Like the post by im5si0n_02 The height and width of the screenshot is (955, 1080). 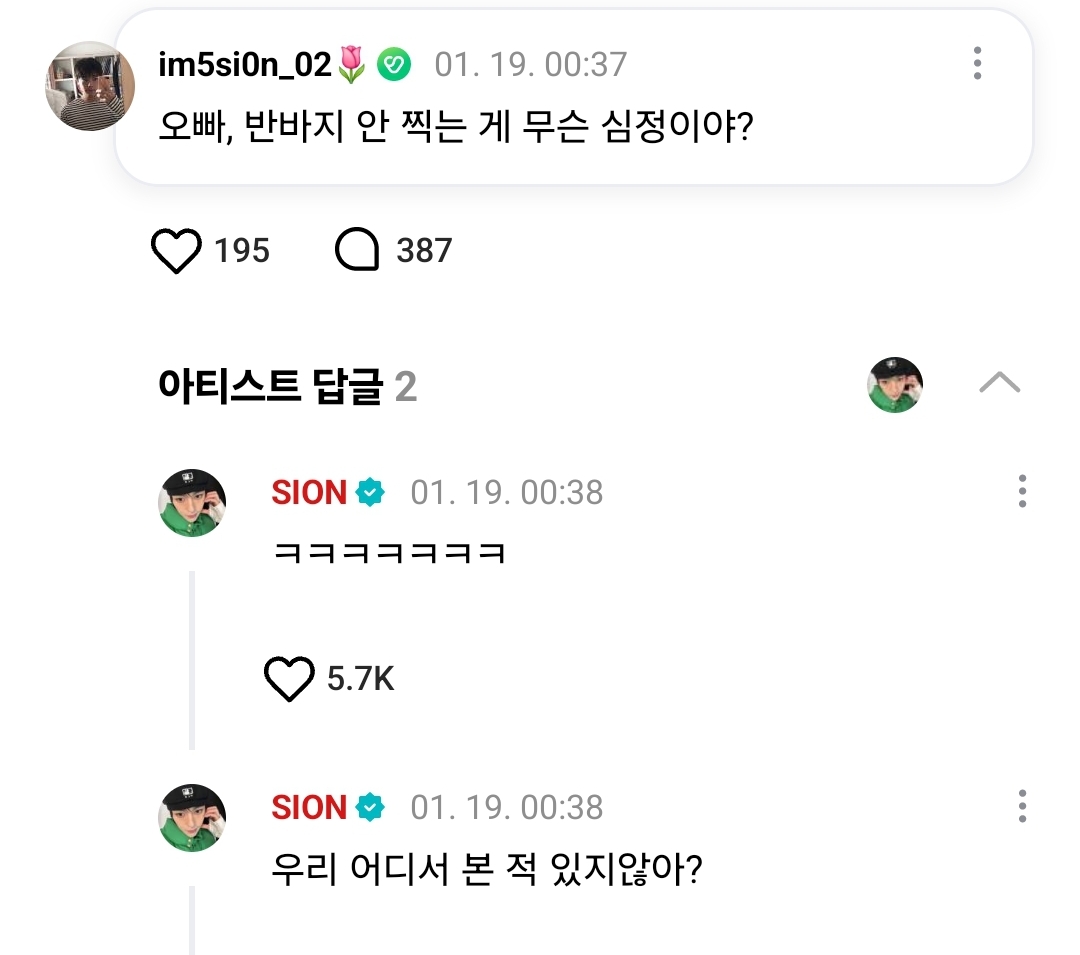click(177, 251)
